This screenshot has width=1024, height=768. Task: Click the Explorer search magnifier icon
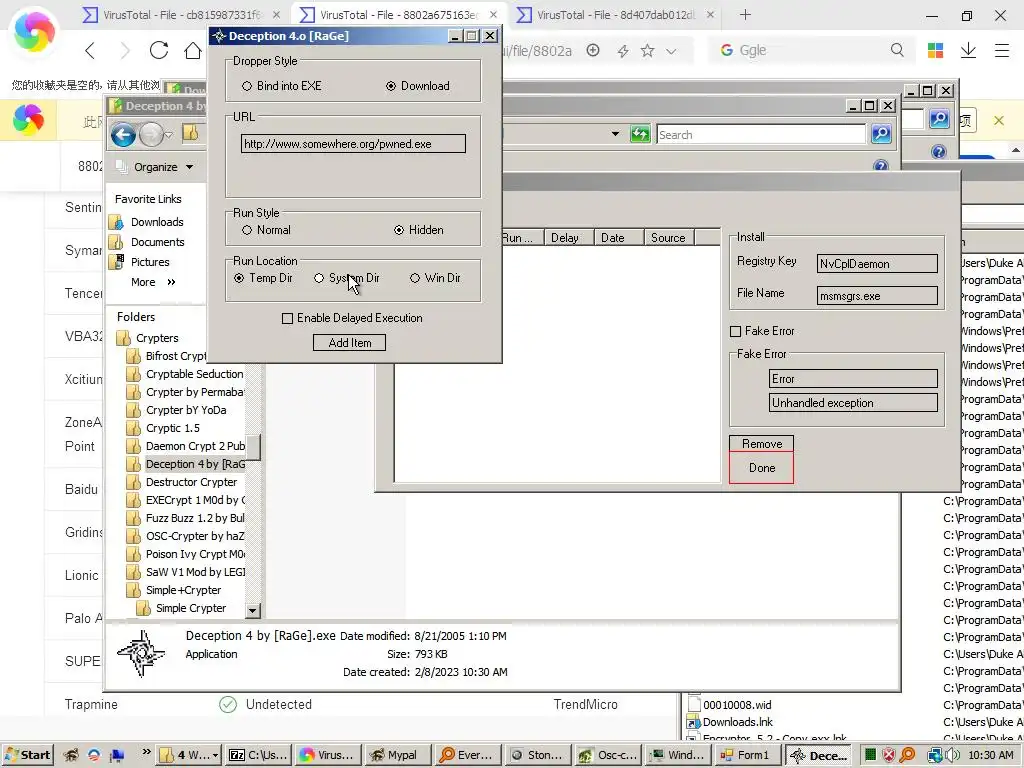(x=881, y=135)
